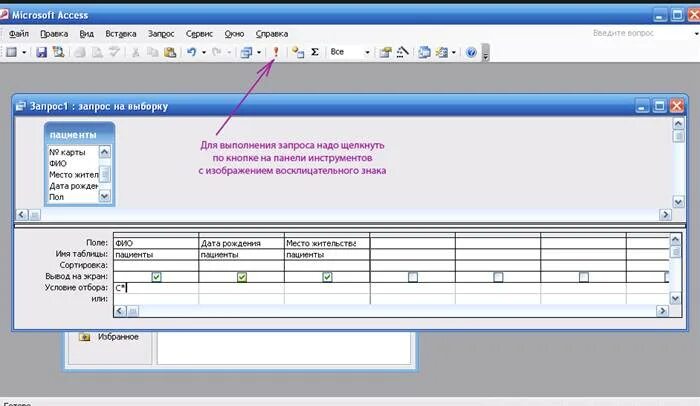
Task: Open Microsoft Access Help icon
Action: coord(471,52)
